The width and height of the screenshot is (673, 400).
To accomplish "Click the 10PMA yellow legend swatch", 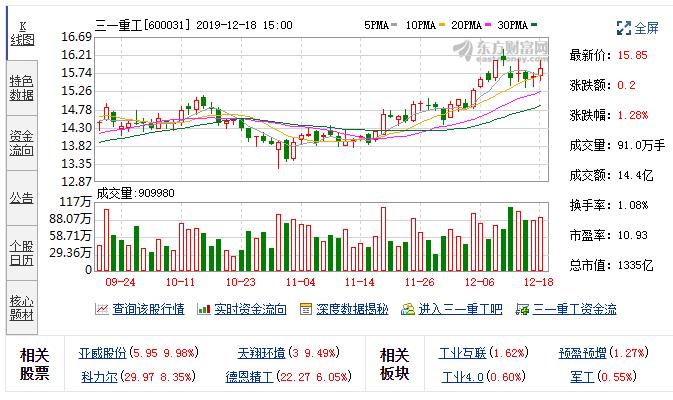I will point(443,25).
